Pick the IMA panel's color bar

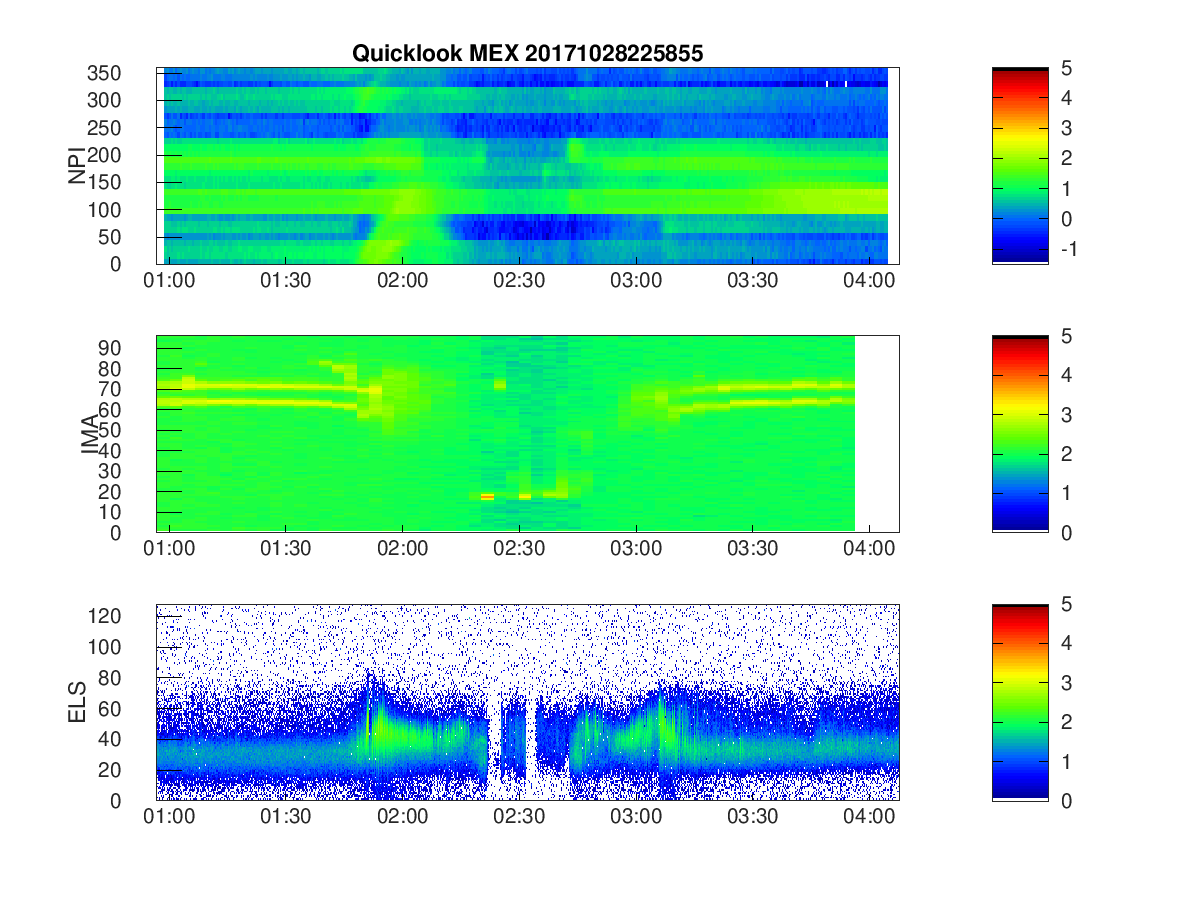tap(1020, 434)
